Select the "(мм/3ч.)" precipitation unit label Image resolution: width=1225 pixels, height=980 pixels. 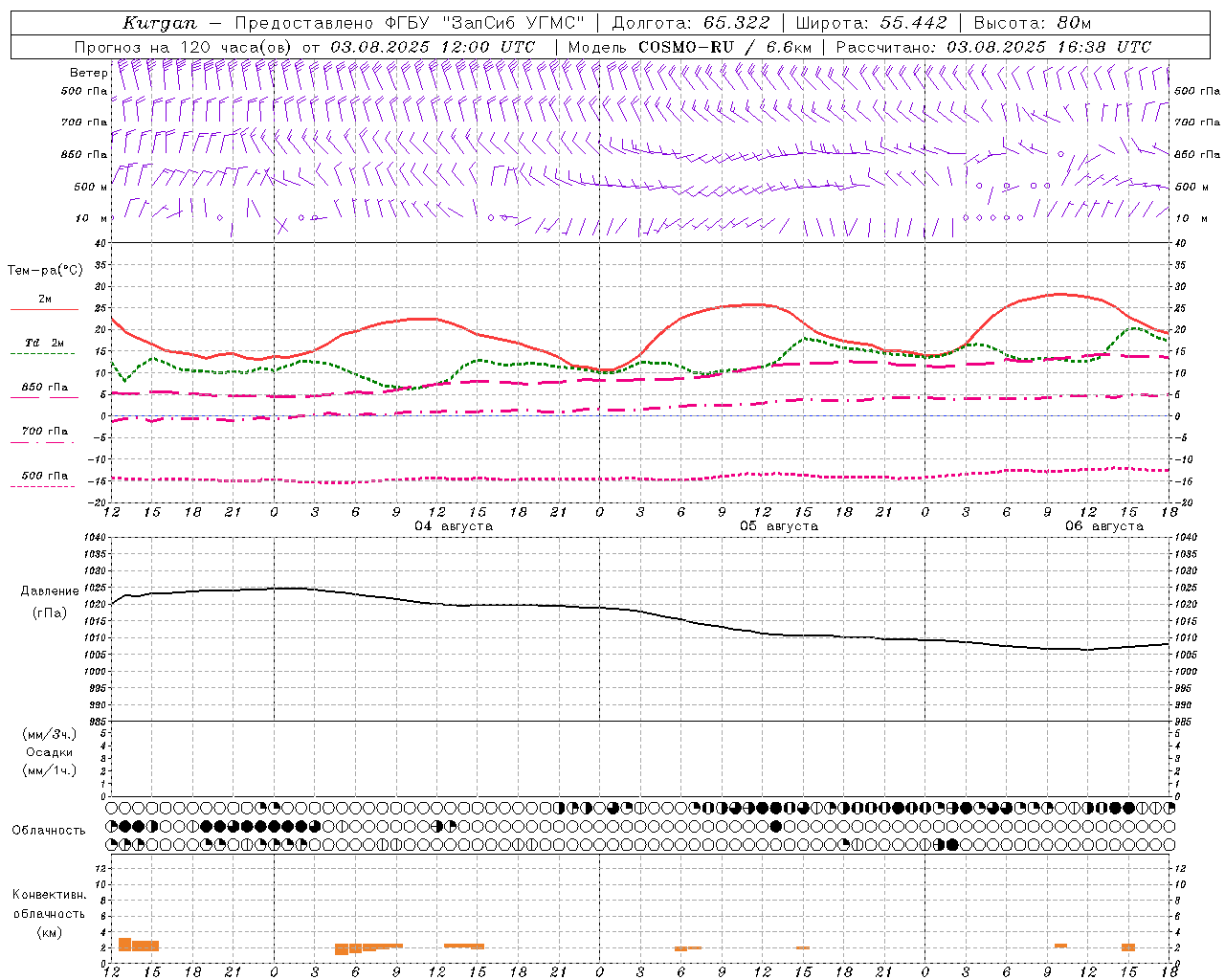point(50,734)
